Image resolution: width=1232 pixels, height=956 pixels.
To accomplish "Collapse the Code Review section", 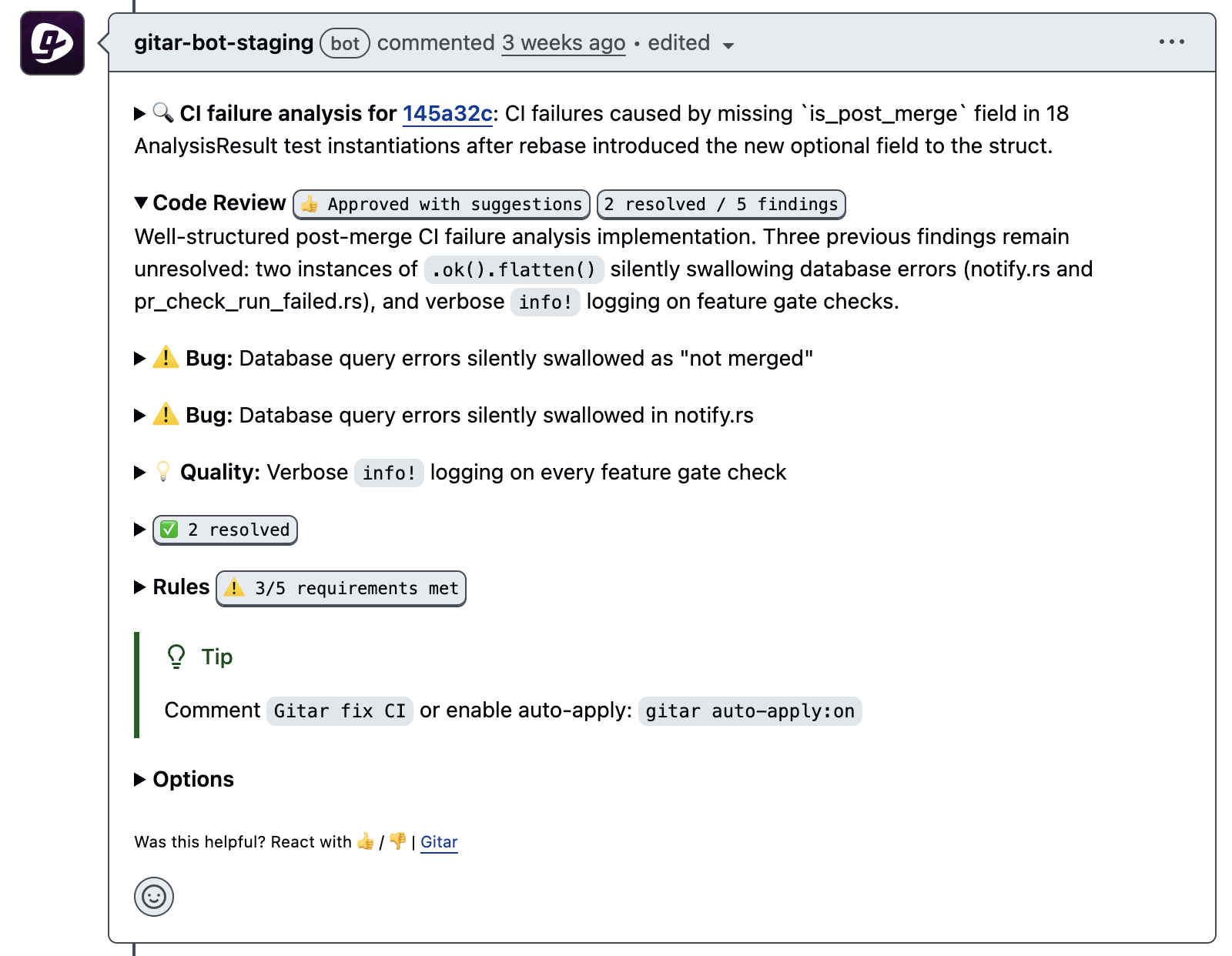I will [x=141, y=202].
